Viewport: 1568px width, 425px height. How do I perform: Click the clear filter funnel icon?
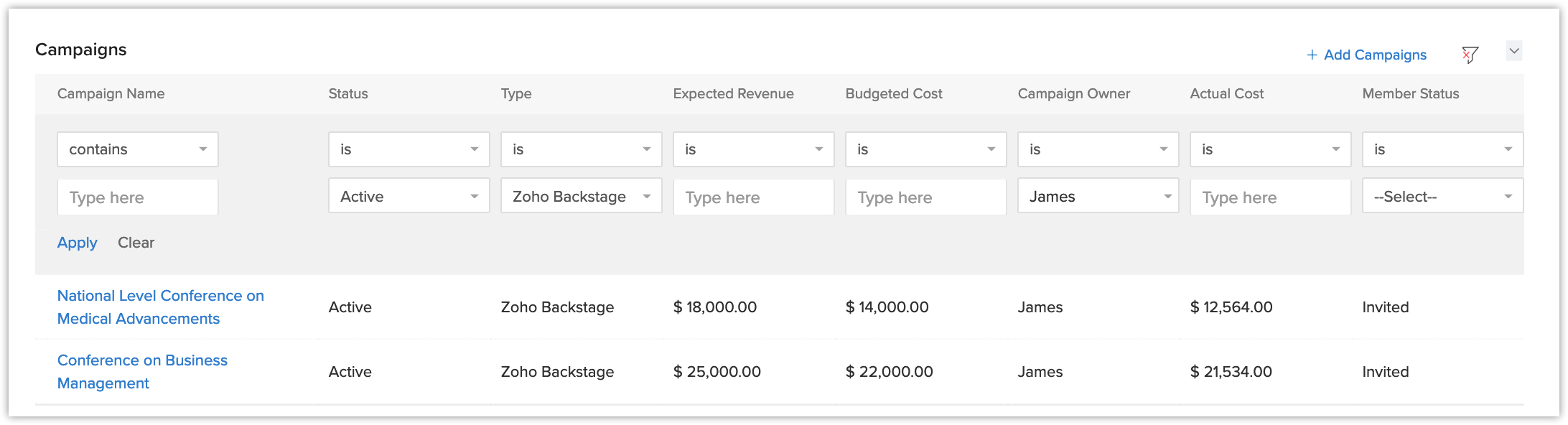[x=1470, y=55]
